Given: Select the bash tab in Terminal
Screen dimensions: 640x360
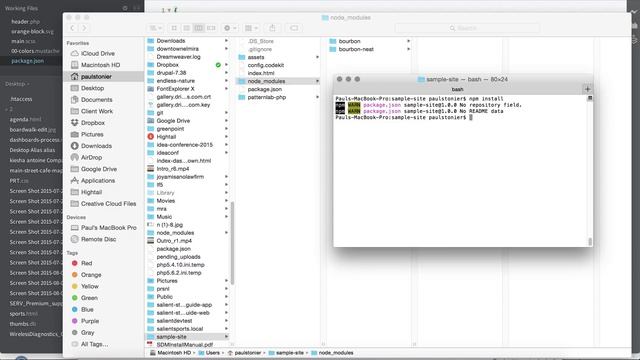Looking at the screenshot, I should (458, 89).
